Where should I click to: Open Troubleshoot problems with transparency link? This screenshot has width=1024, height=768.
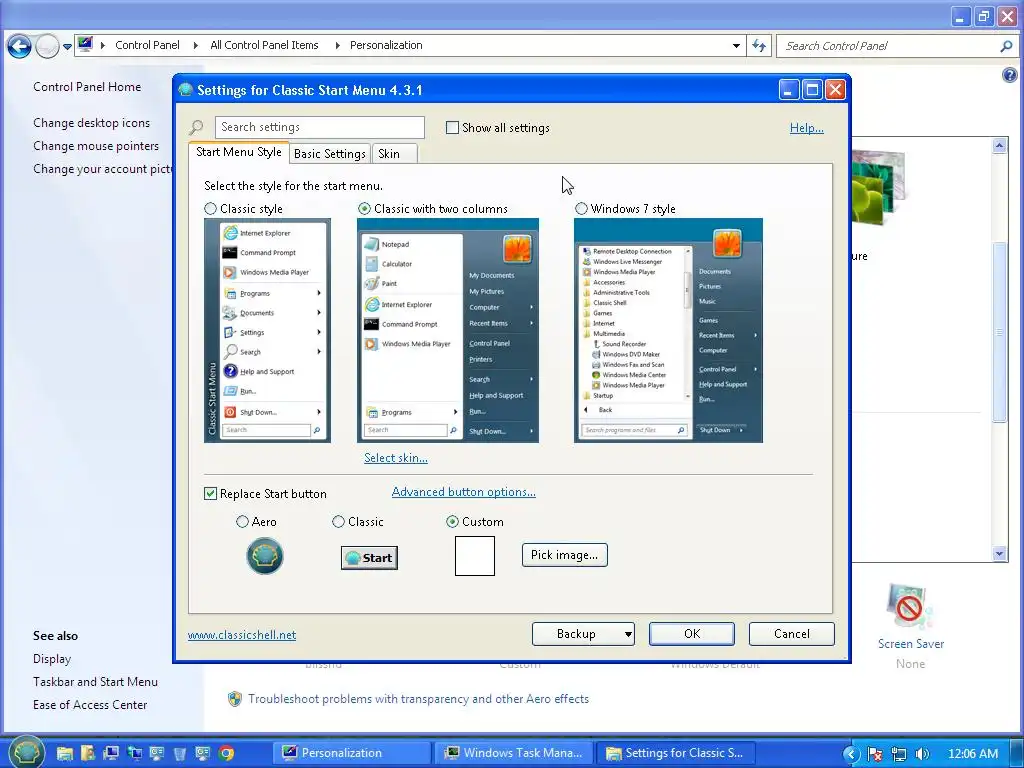418,699
